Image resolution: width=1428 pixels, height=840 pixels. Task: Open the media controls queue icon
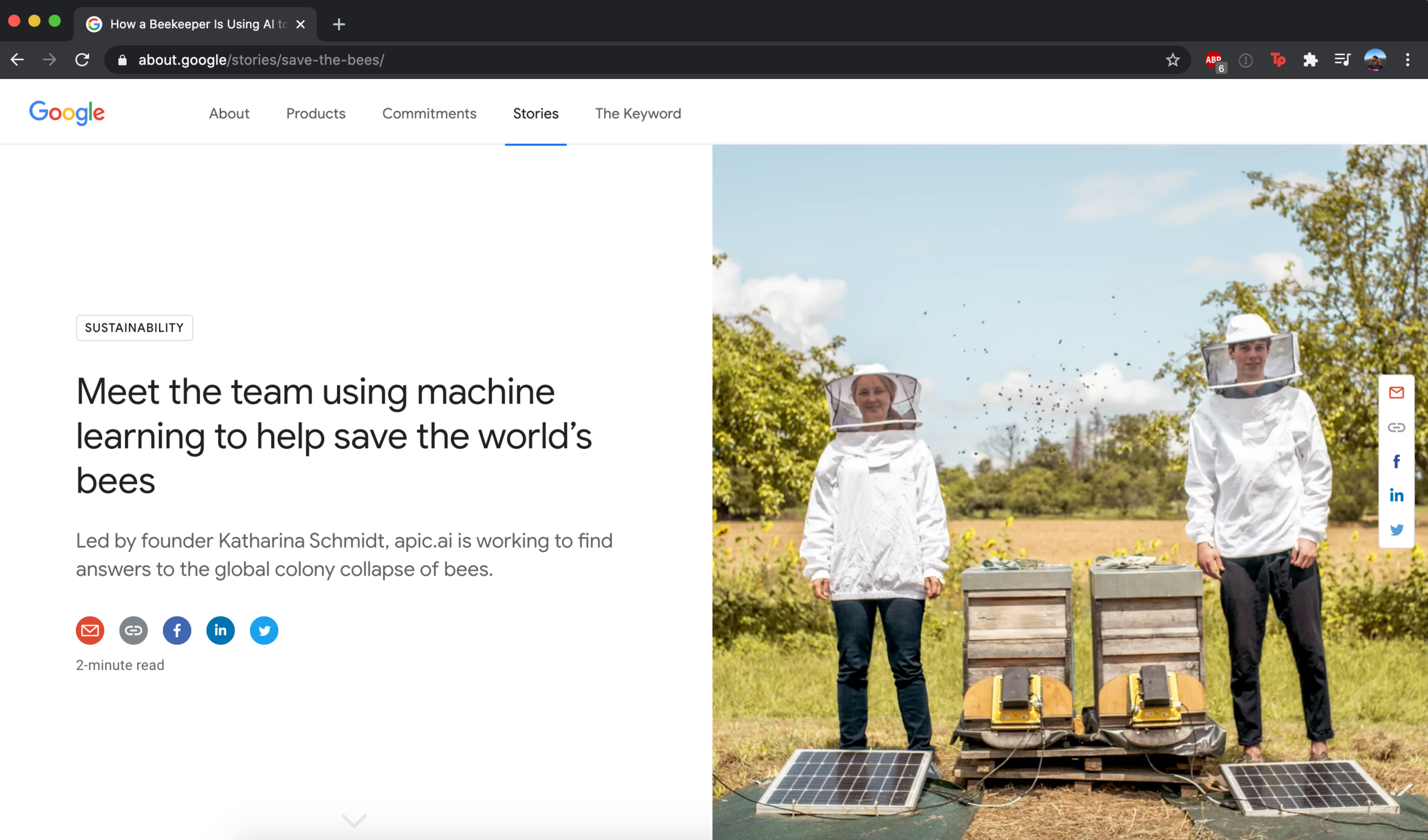click(x=1342, y=60)
